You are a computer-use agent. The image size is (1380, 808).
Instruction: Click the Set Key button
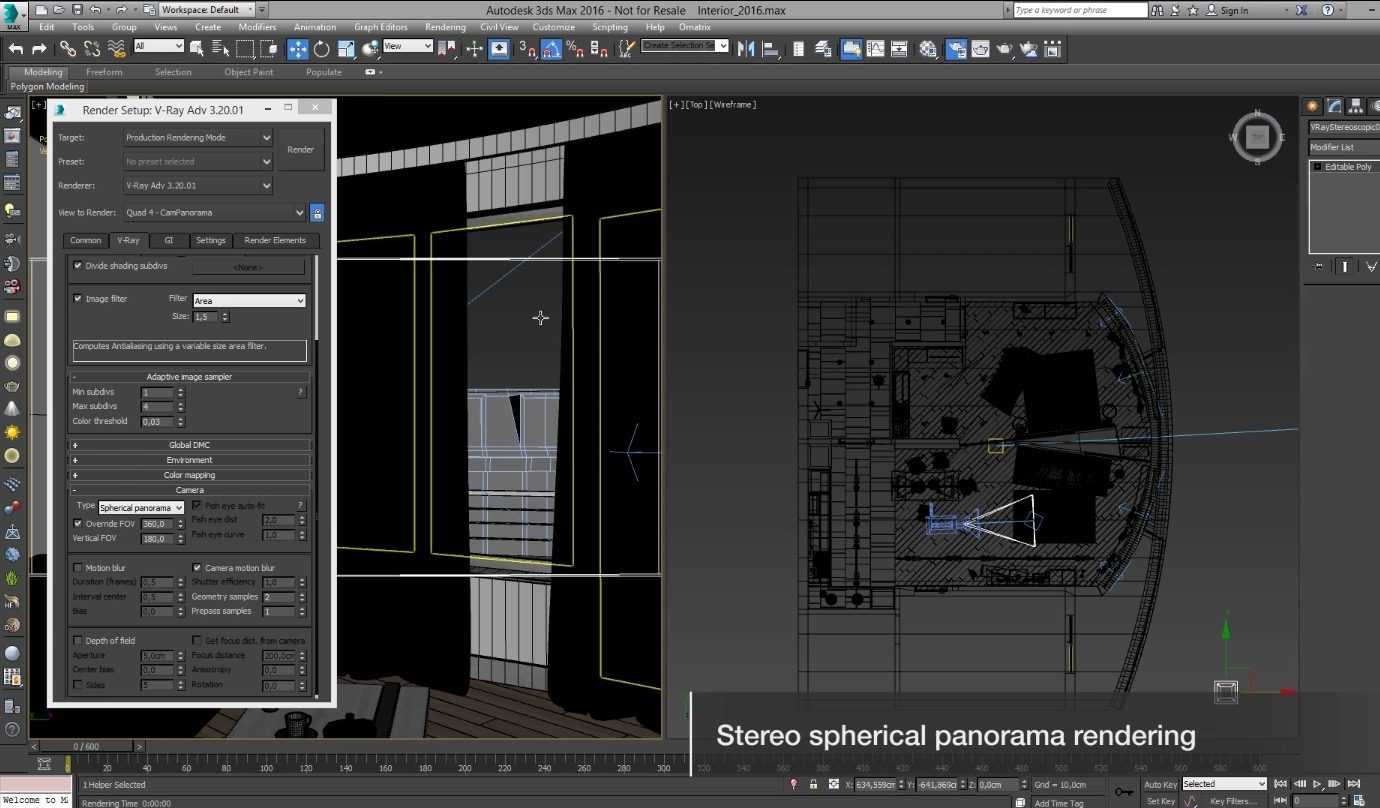point(1160,801)
